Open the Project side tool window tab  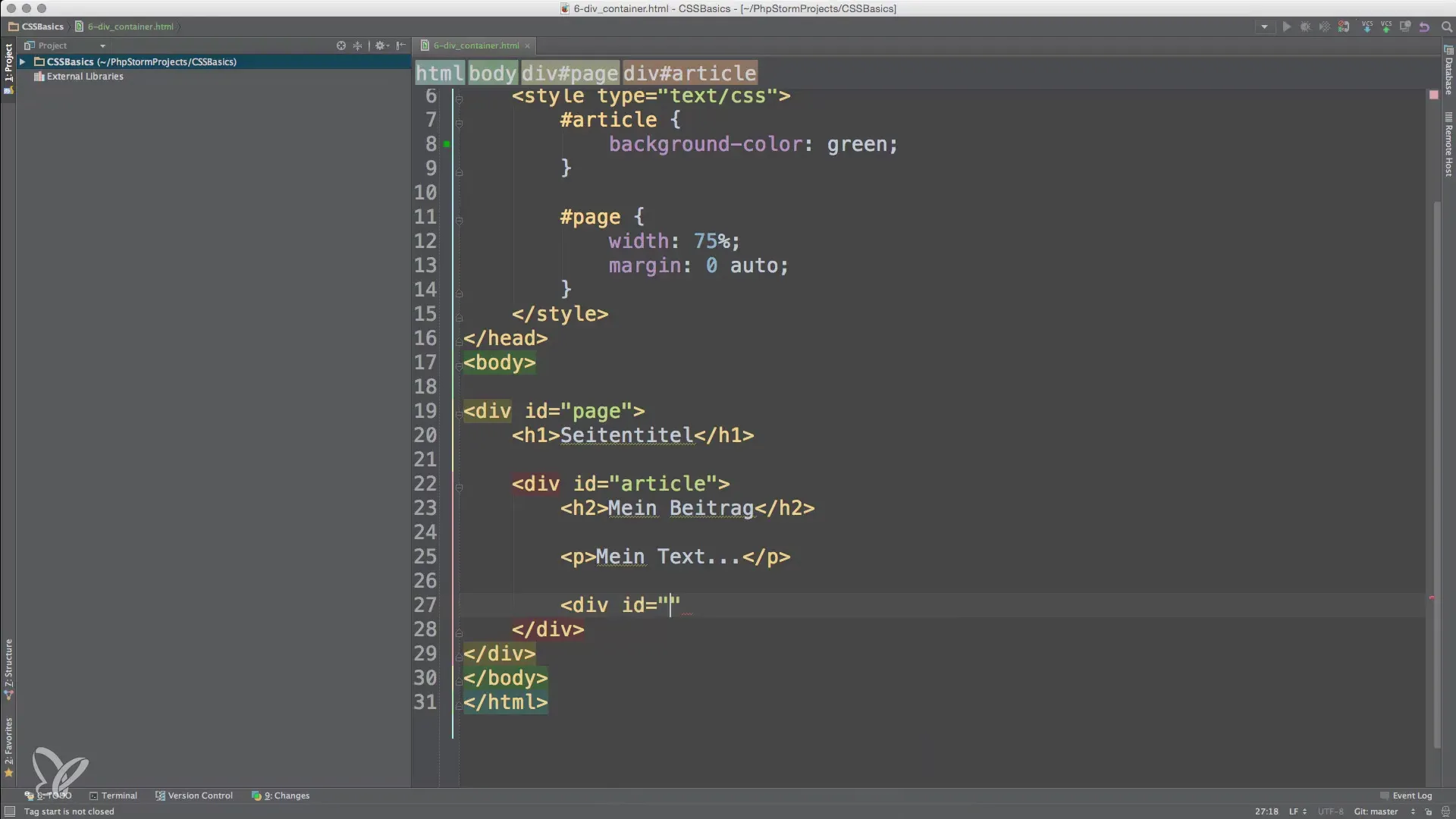tap(8, 68)
